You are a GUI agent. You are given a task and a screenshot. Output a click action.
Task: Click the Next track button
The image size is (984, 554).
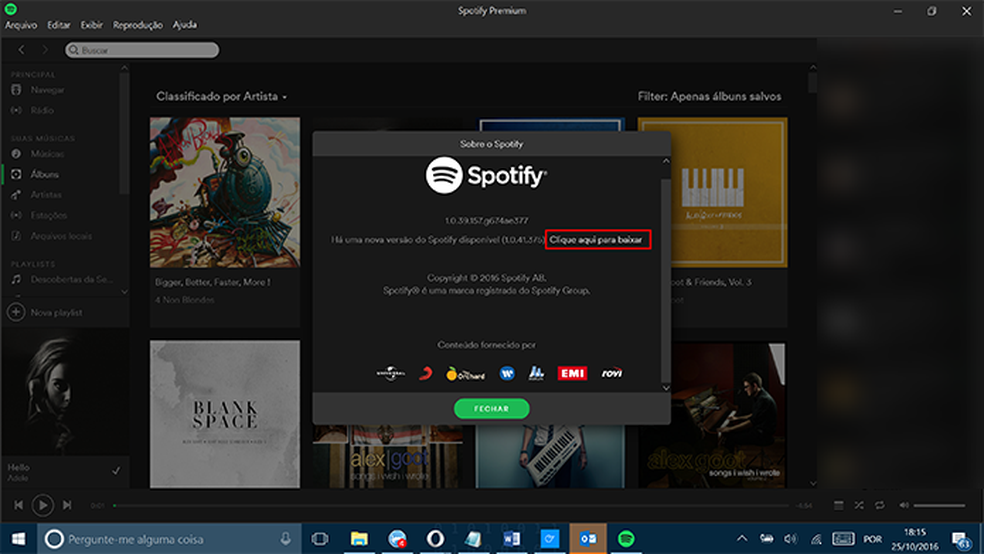click(x=67, y=505)
